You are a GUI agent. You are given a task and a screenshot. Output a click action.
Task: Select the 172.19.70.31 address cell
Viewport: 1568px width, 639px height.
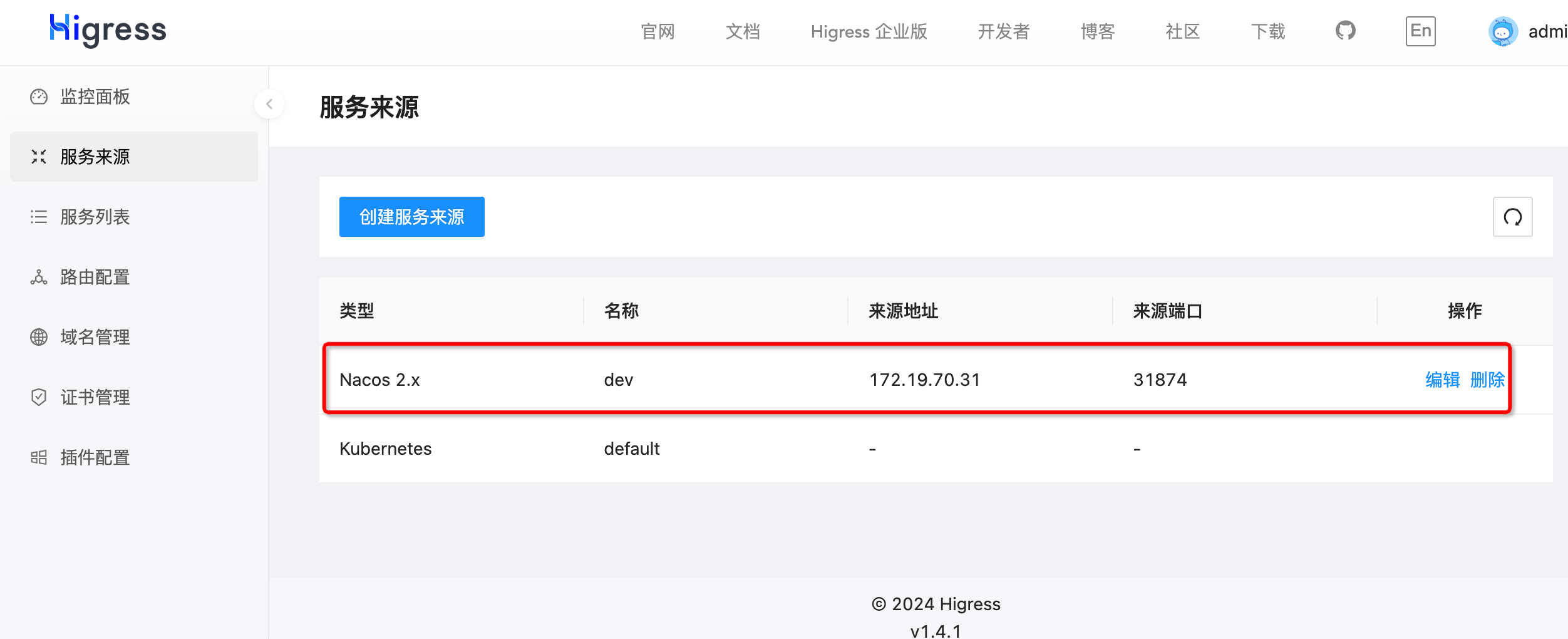coord(925,380)
